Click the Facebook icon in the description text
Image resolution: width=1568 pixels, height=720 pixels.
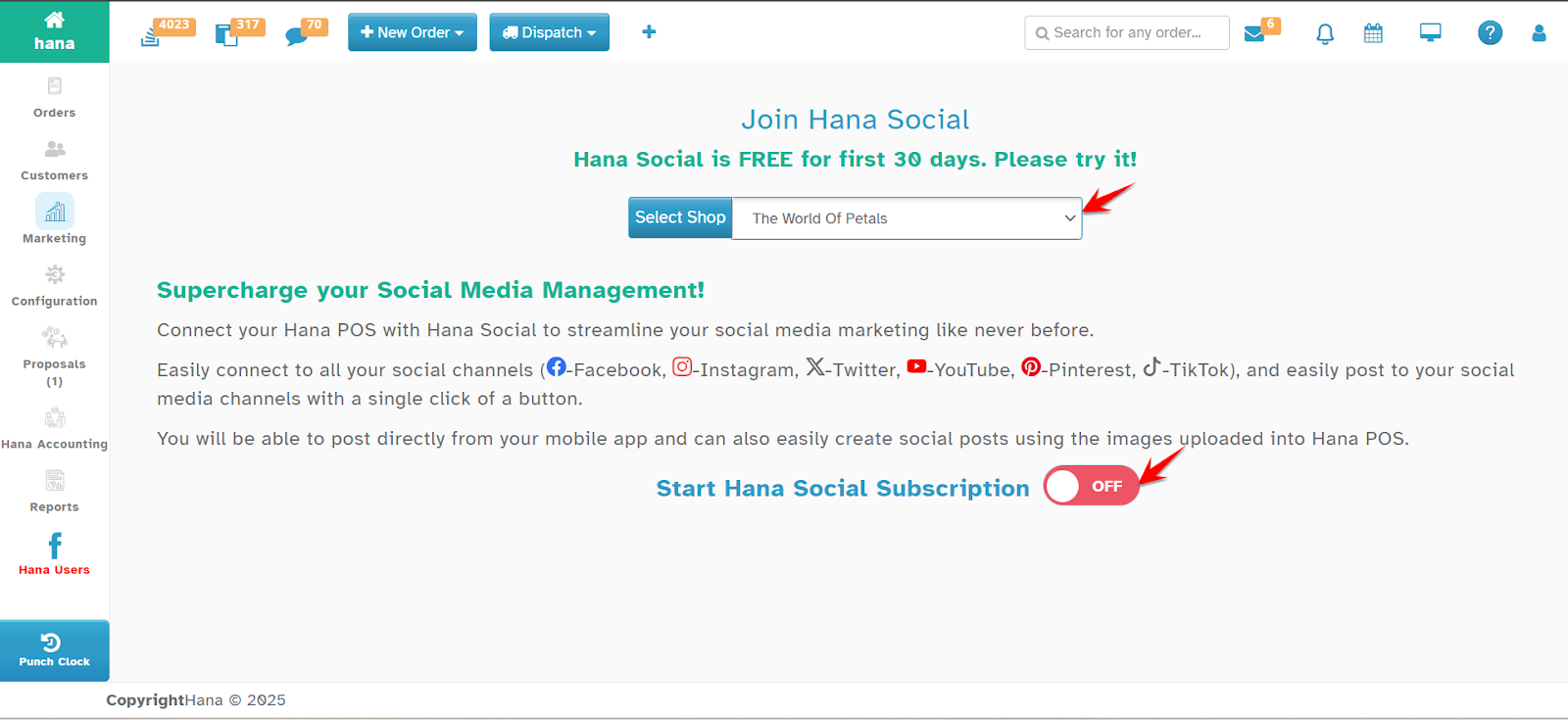coord(557,367)
